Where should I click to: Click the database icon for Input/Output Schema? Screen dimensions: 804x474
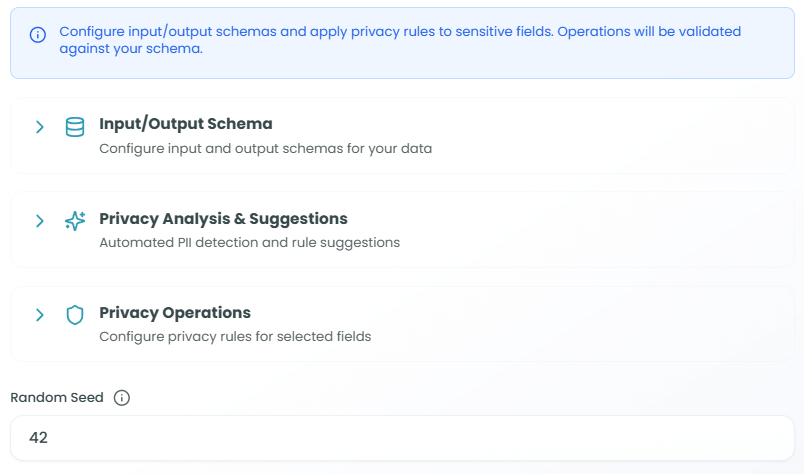pyautogui.click(x=74, y=127)
